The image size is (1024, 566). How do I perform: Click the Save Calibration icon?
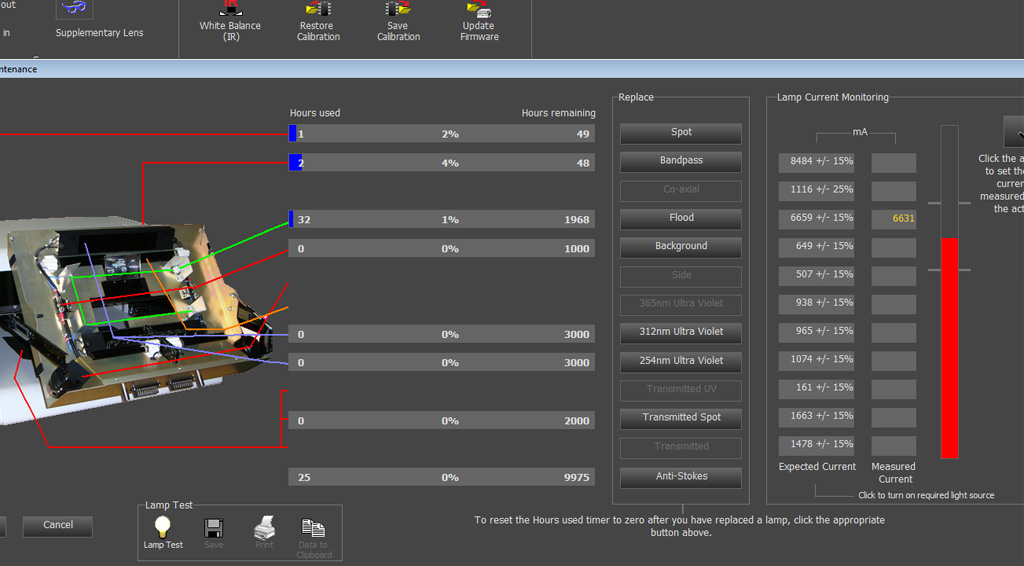[x=398, y=9]
